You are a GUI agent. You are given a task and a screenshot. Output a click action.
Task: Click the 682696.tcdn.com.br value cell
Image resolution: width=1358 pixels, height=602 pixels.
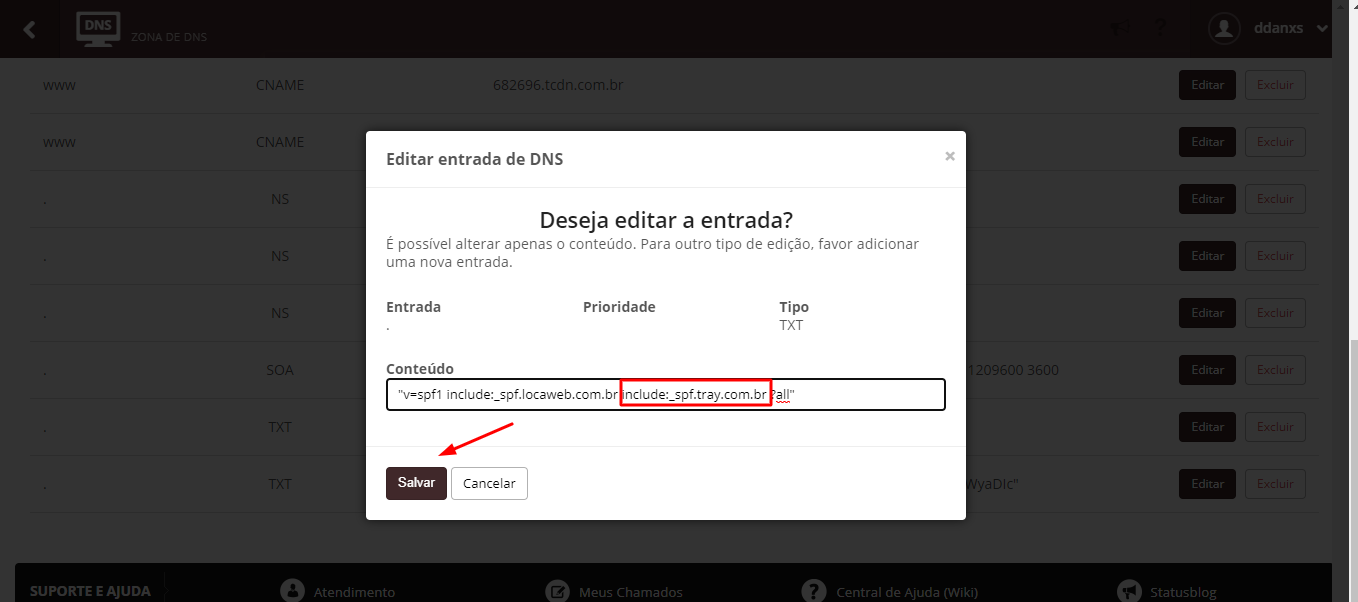[558, 85]
